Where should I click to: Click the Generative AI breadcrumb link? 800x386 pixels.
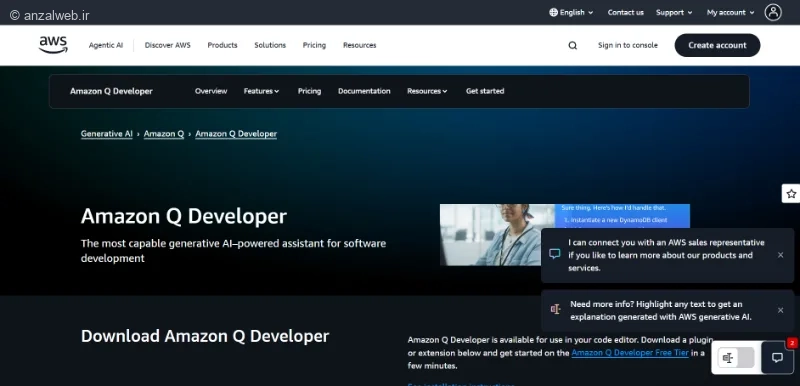coord(107,134)
